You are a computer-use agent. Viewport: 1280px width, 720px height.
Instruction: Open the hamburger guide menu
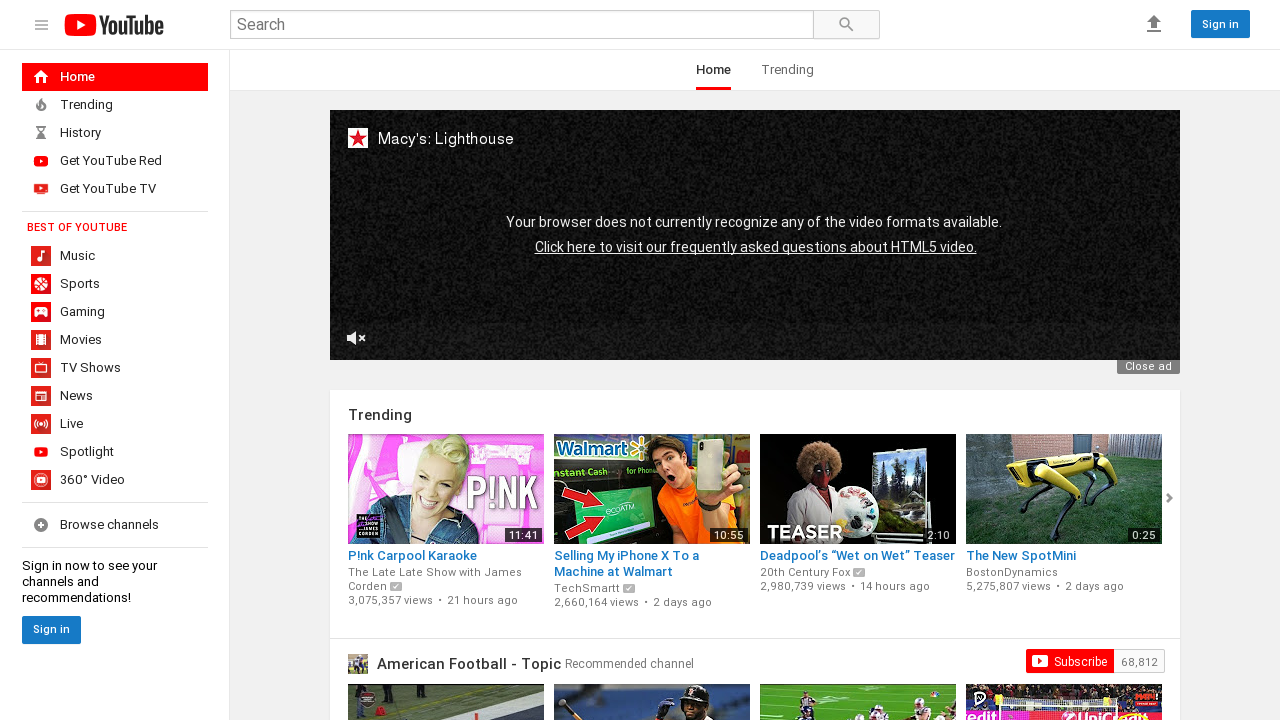tap(41, 25)
